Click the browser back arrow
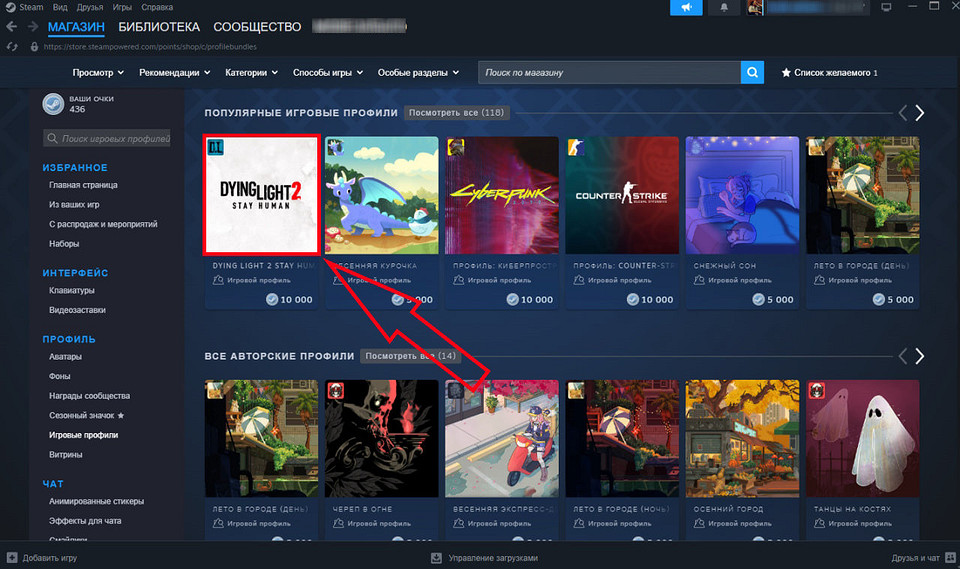 click(x=12, y=27)
